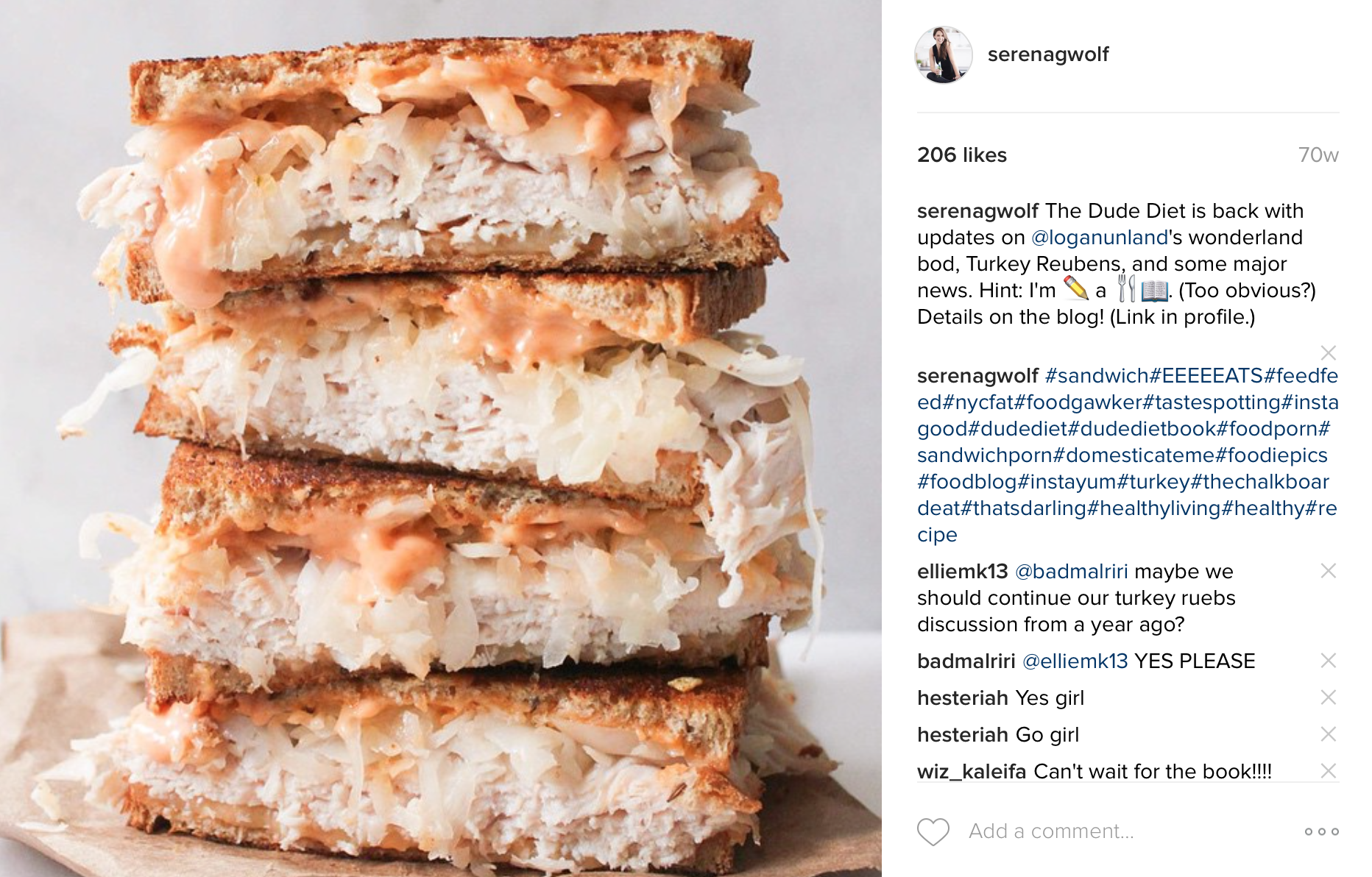View the 206 likes list

[962, 155]
